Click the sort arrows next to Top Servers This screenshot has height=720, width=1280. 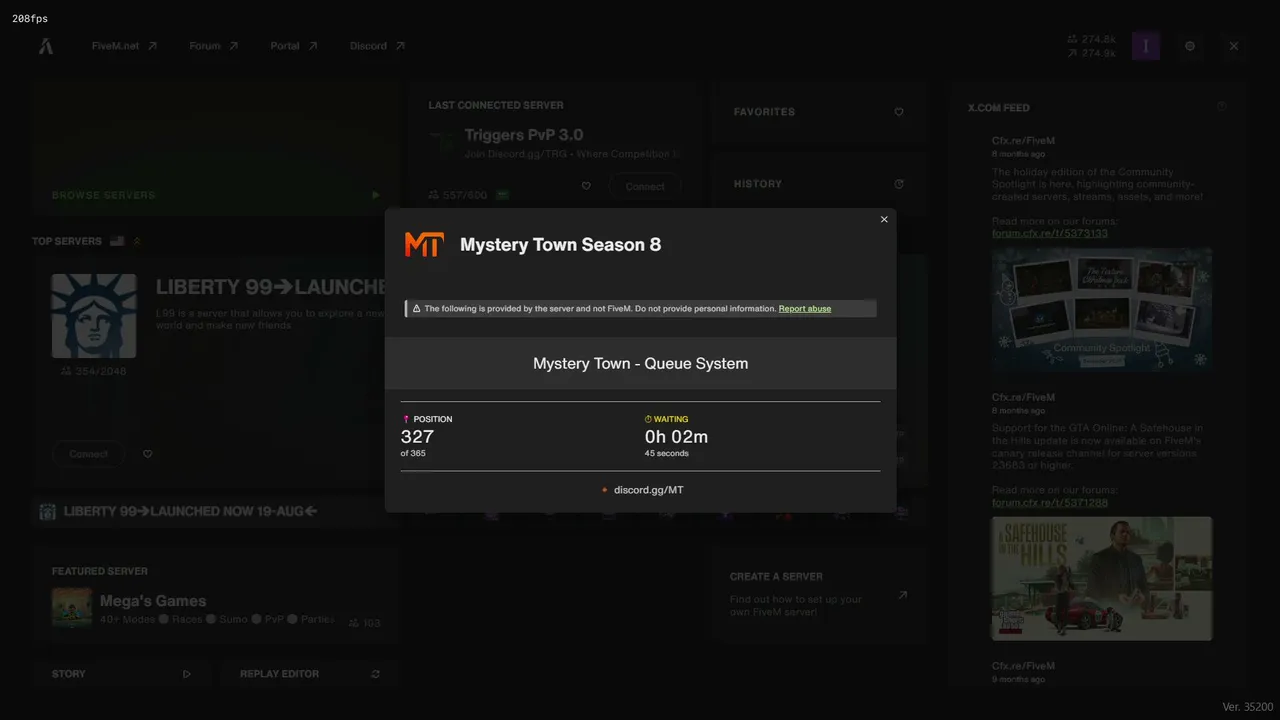pos(137,241)
